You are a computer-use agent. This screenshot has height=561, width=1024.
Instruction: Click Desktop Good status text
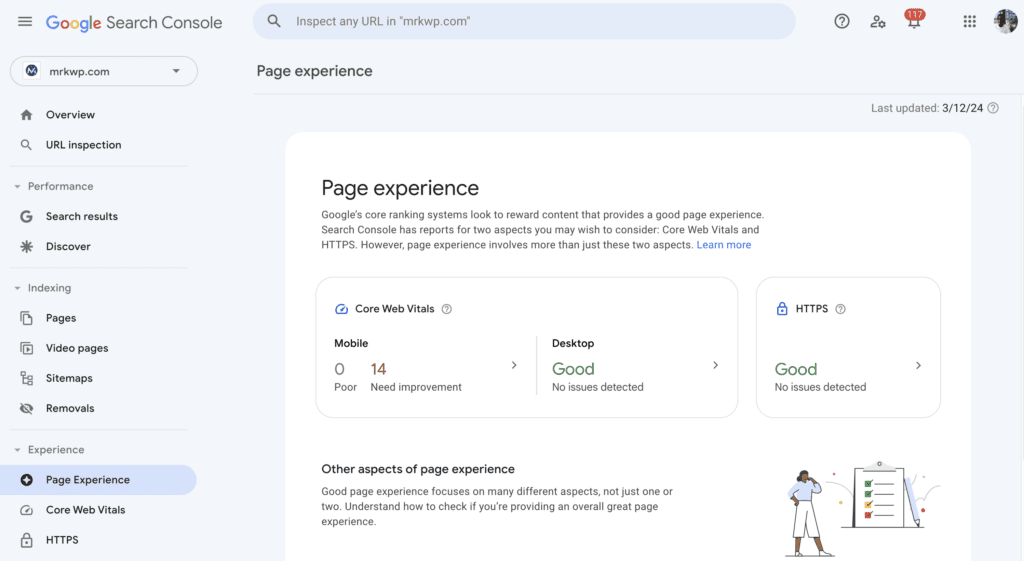click(x=573, y=369)
